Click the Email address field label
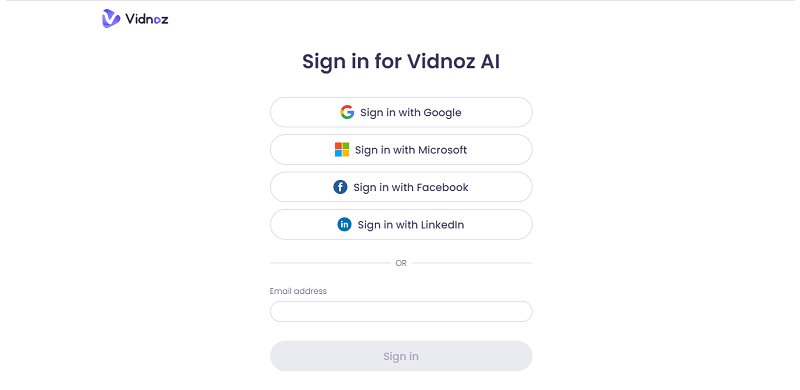This screenshot has width=800, height=390. click(298, 291)
